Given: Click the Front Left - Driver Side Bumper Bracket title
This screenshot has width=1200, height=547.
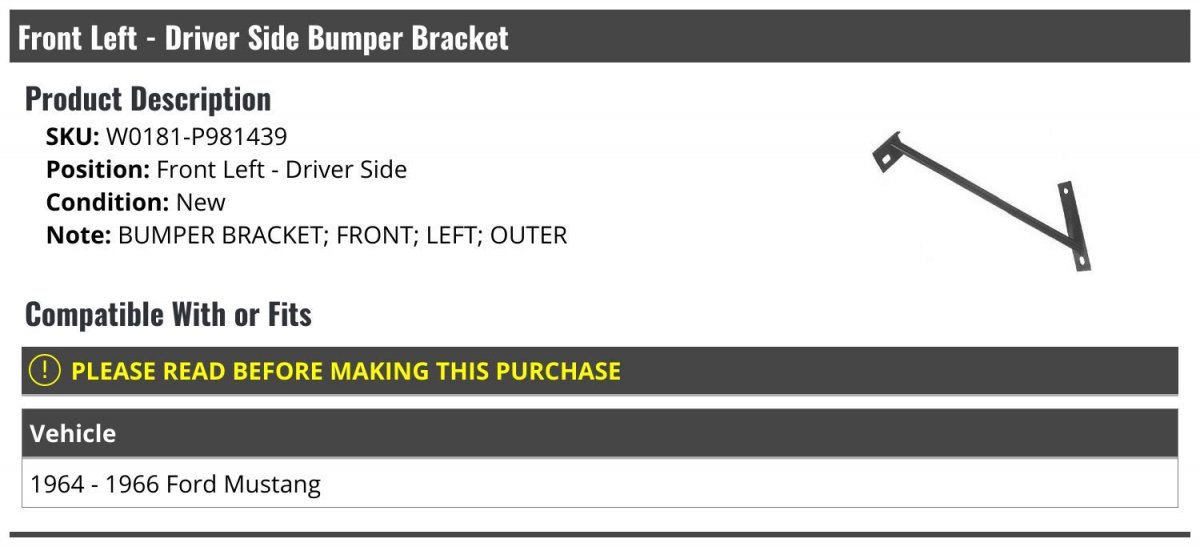Looking at the screenshot, I should (264, 38).
